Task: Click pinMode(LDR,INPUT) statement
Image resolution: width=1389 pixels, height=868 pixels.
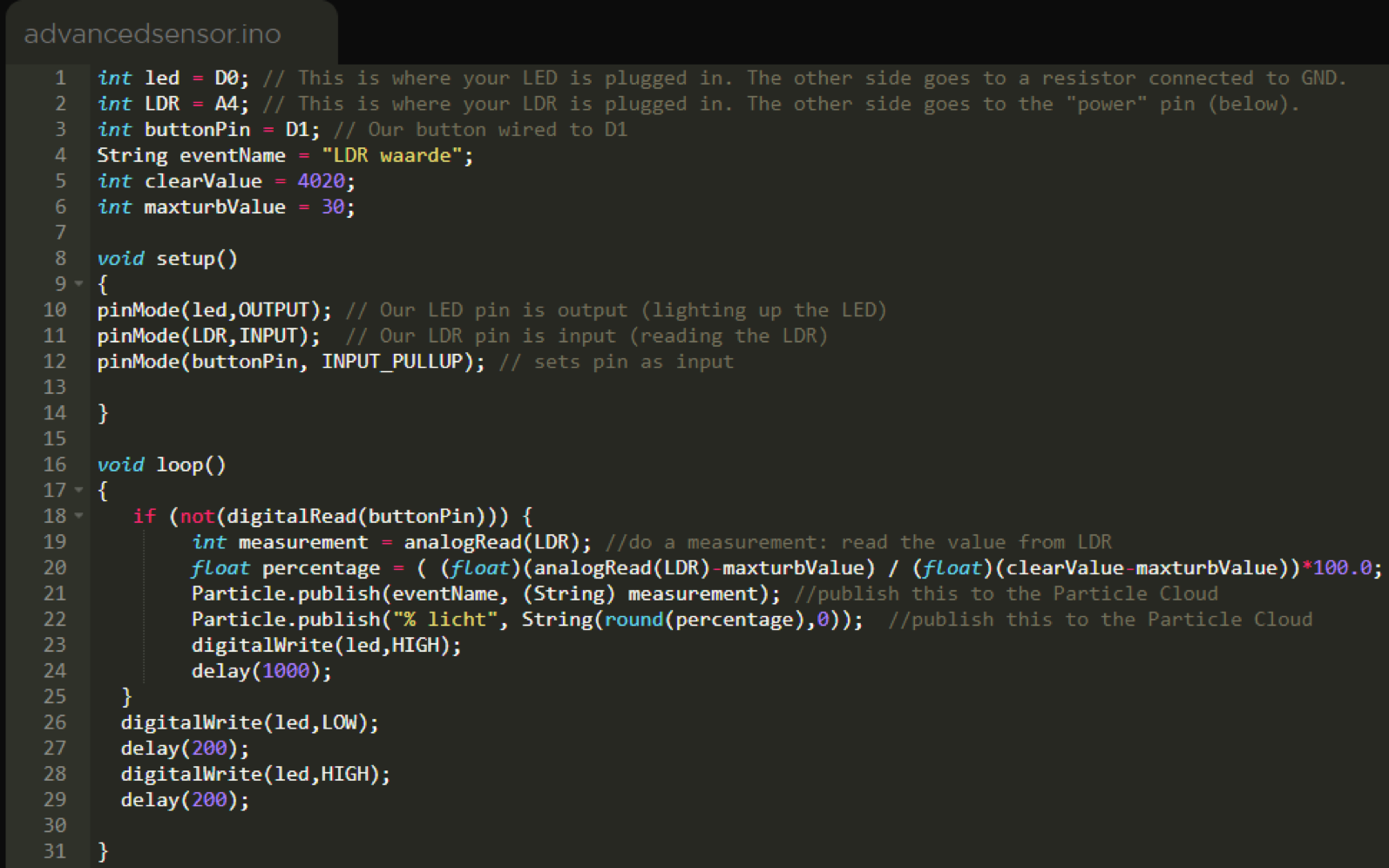Action: click(x=208, y=336)
